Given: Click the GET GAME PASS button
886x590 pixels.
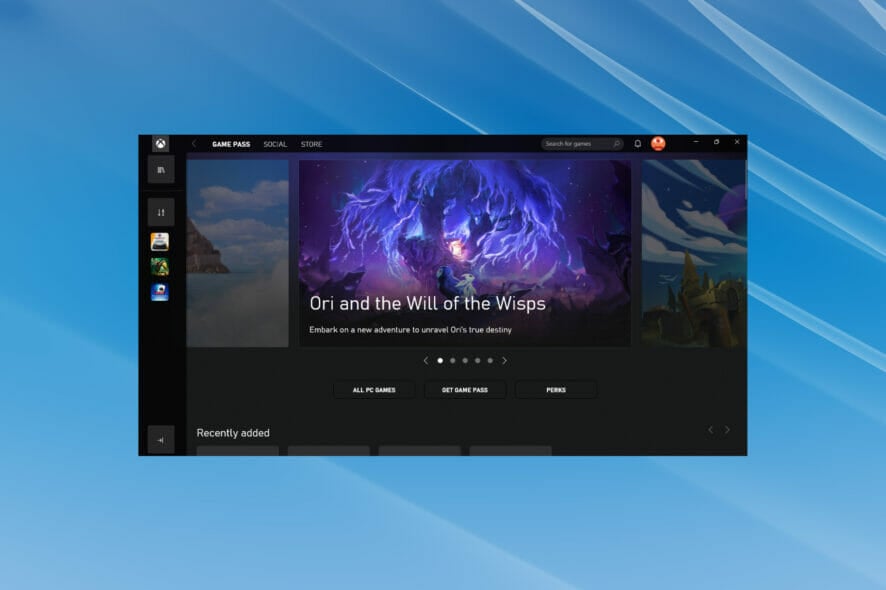Looking at the screenshot, I should (x=465, y=390).
